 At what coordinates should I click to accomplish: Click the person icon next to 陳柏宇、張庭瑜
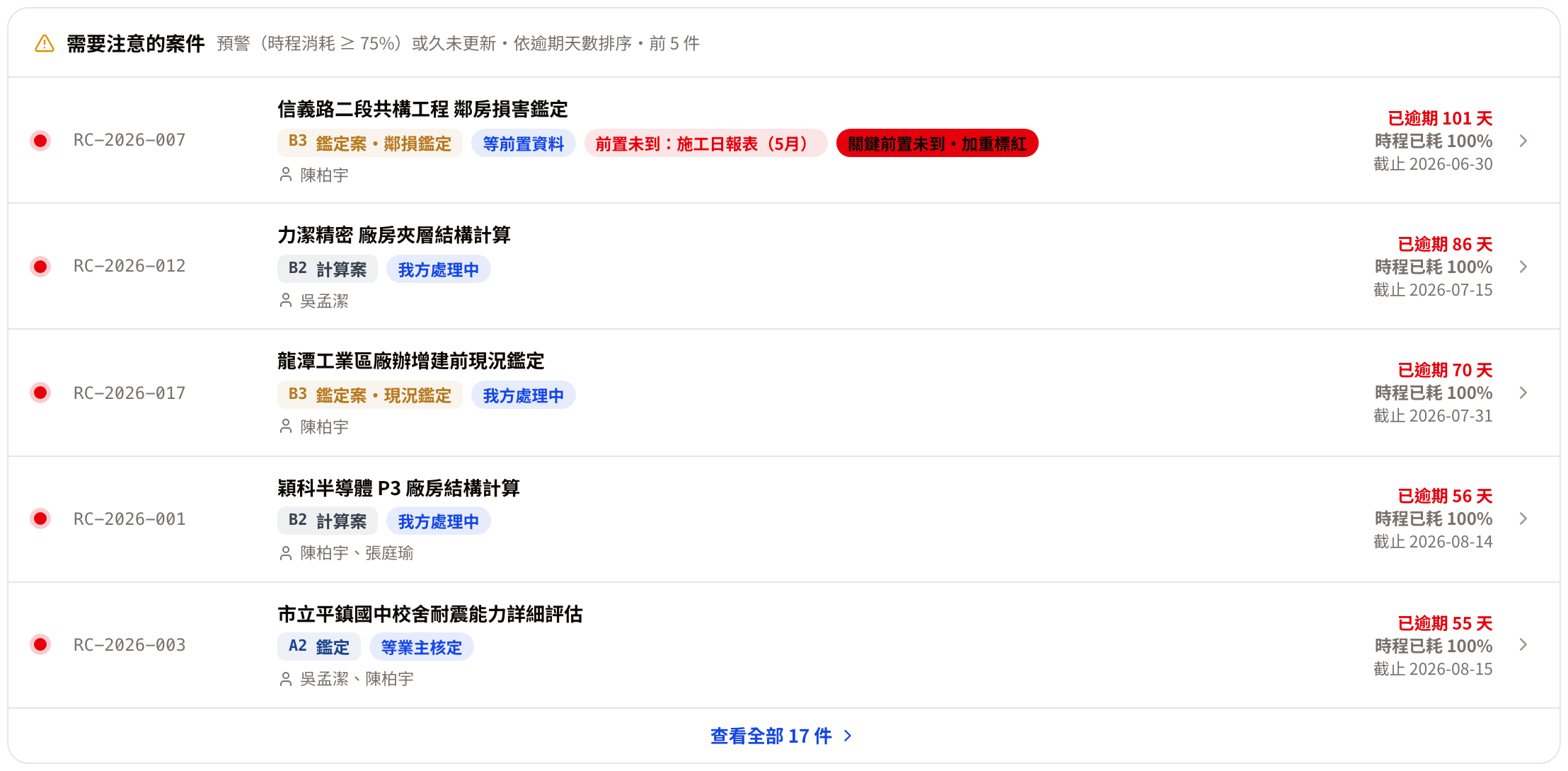pyautogui.click(x=286, y=552)
